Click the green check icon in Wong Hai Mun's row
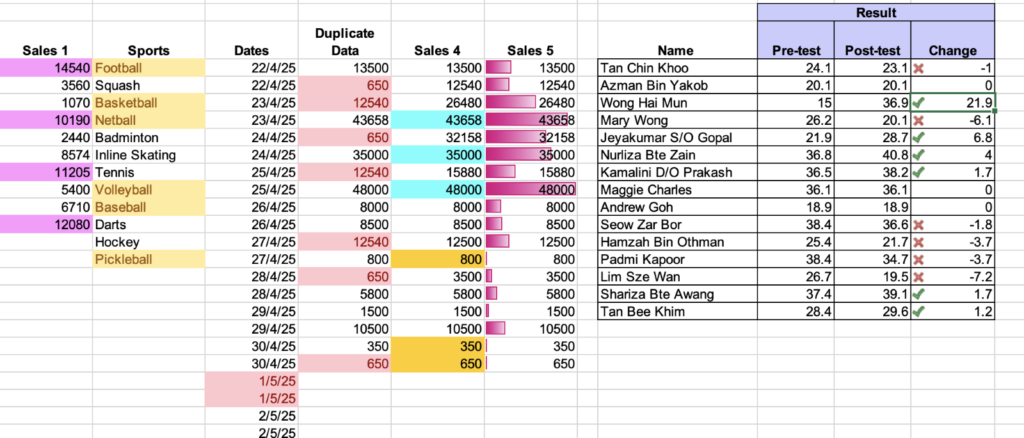1024x438 pixels. 920,103
